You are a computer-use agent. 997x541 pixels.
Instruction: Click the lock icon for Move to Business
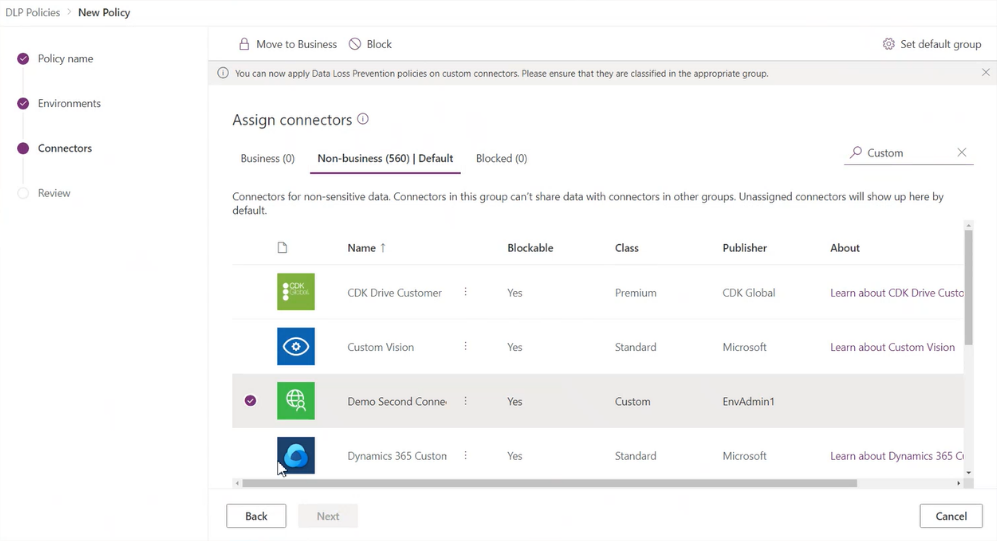point(244,44)
